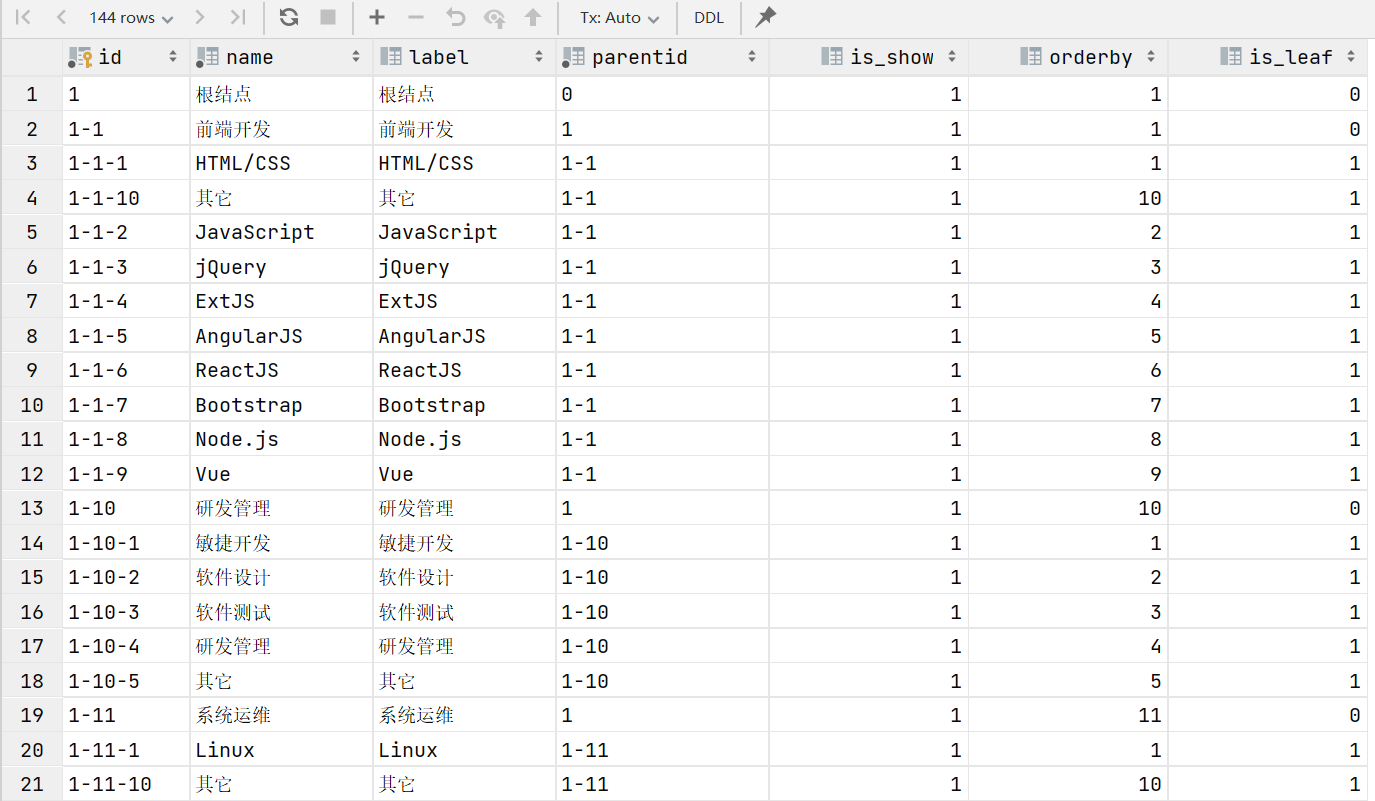Image resolution: width=1375 pixels, height=801 pixels.
Task: Select the parentid cell '0'
Action: [662, 94]
